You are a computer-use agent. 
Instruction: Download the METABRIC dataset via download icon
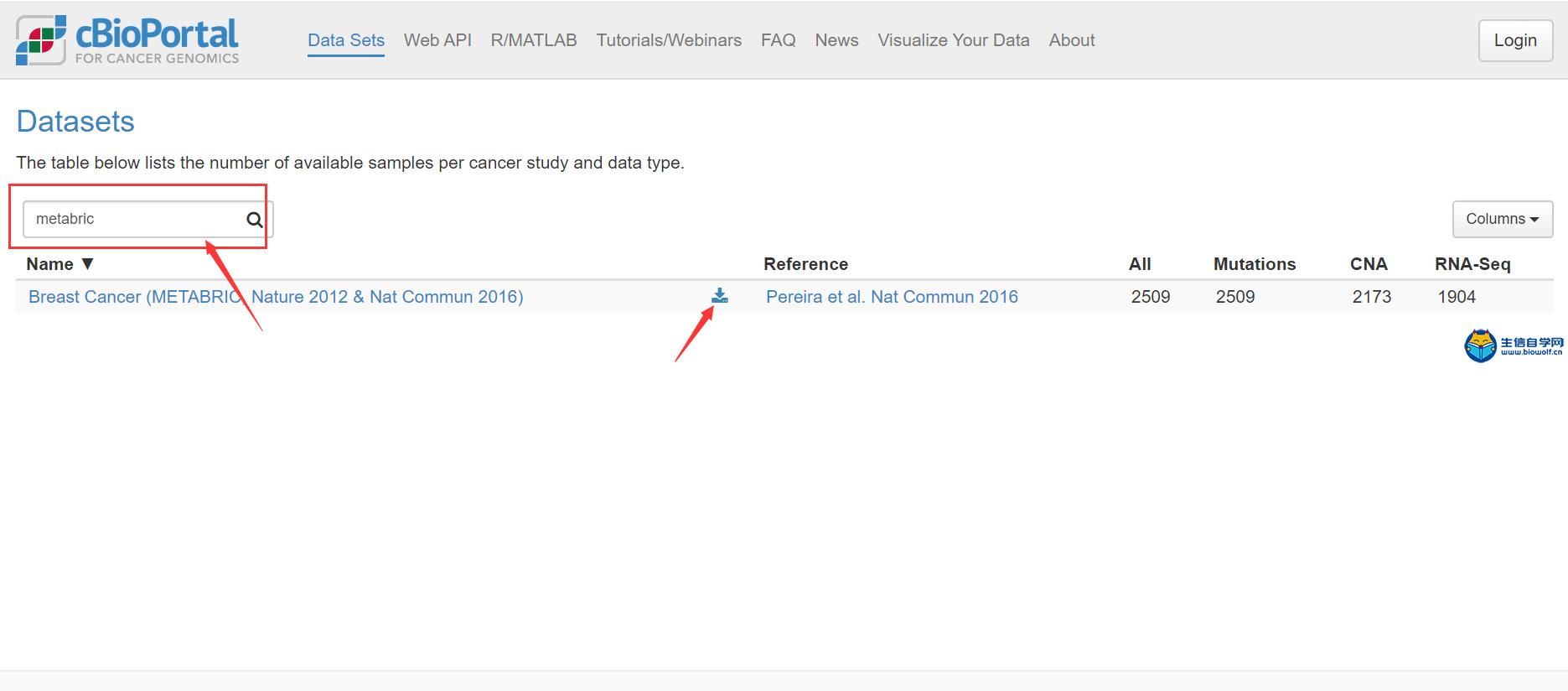click(720, 295)
